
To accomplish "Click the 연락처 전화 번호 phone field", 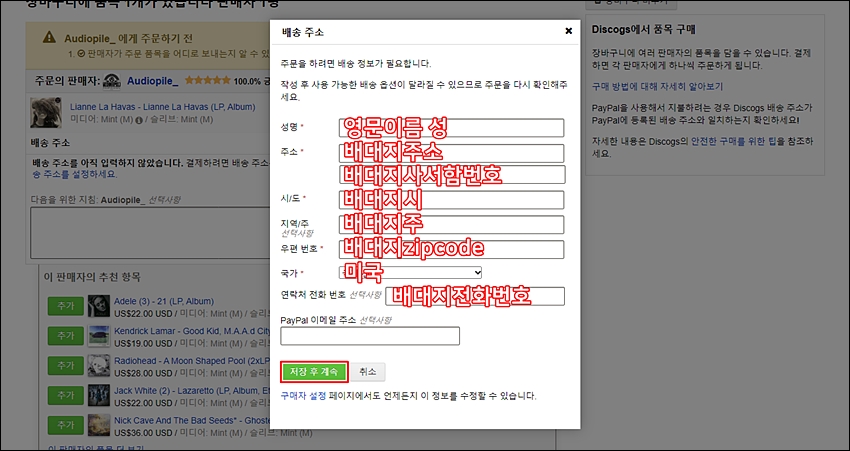I will (x=475, y=297).
